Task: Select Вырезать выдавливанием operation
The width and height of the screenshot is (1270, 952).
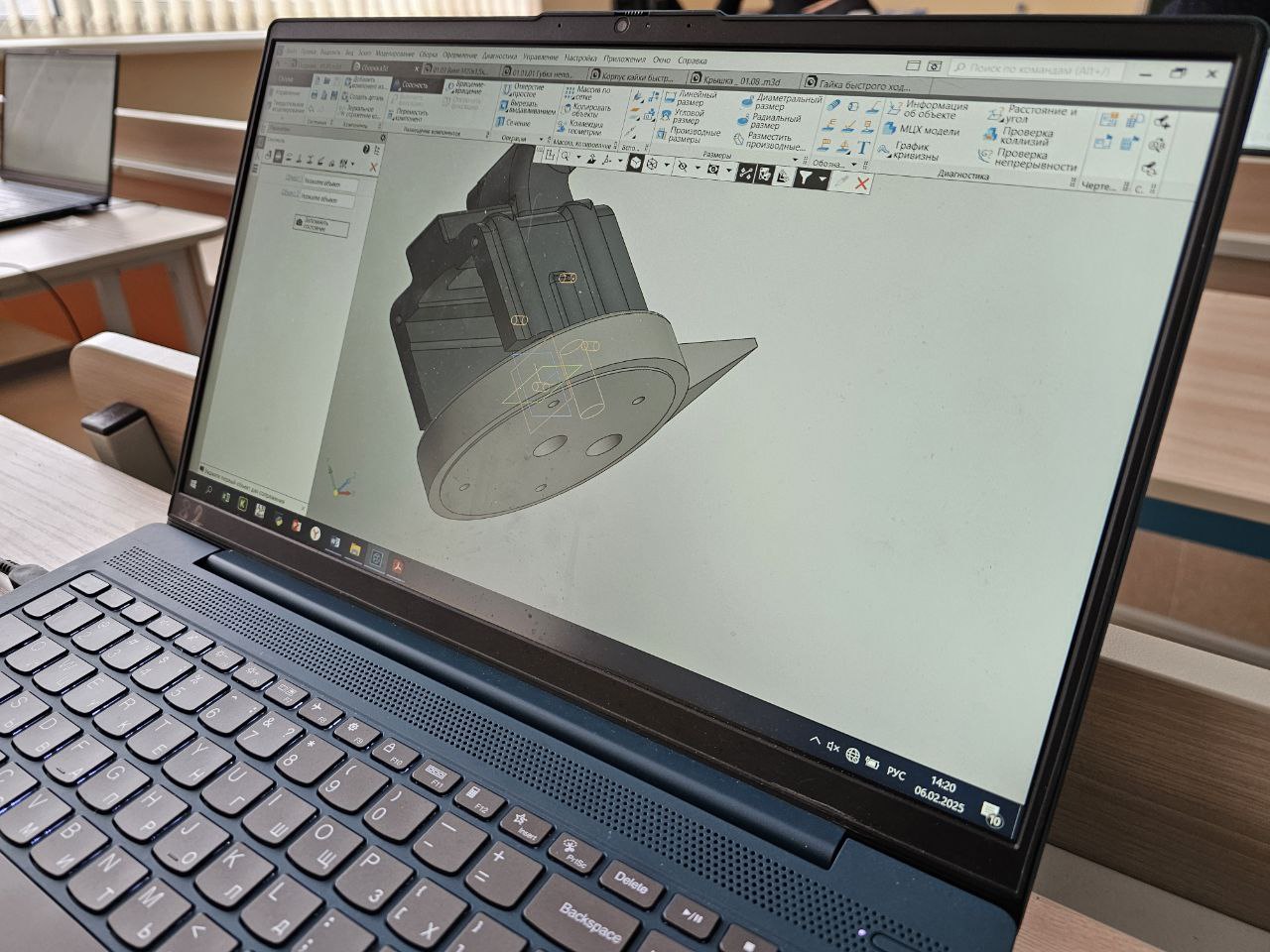Action: tap(526, 108)
